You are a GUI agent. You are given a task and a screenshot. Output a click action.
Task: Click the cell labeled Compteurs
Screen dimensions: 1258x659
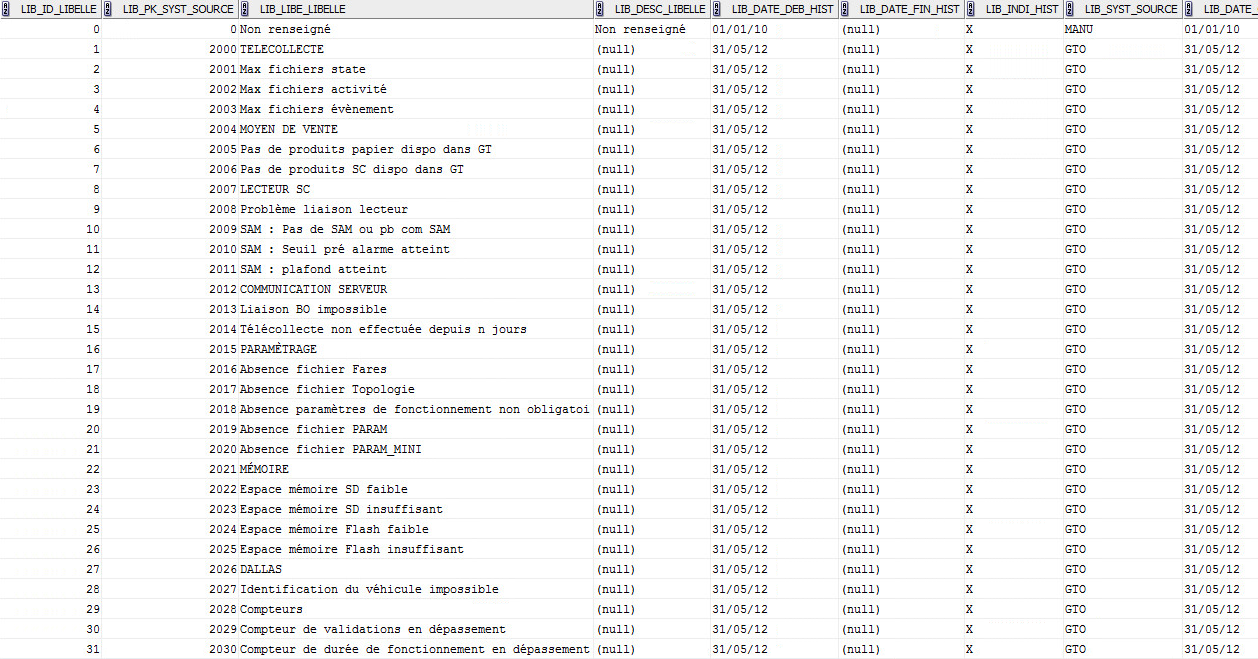click(271, 609)
